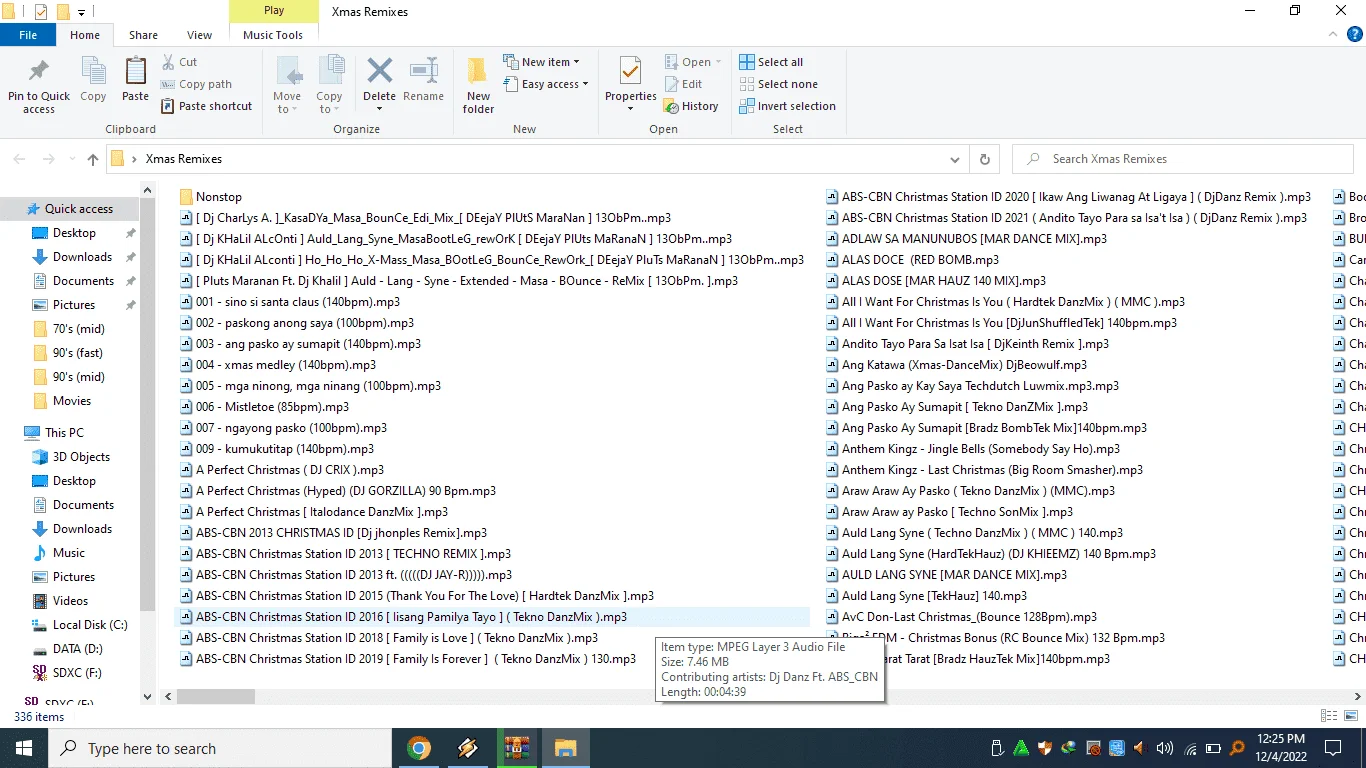
Task: Click Copy path in the ribbon
Action: pos(196,84)
